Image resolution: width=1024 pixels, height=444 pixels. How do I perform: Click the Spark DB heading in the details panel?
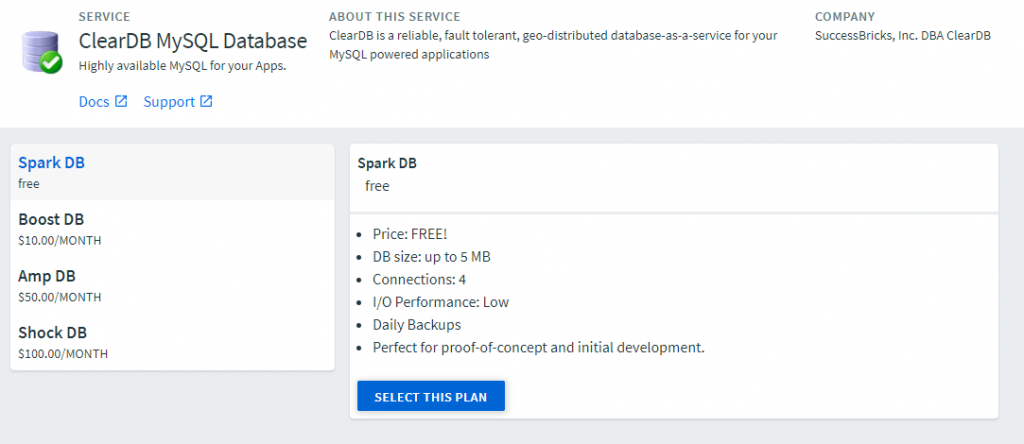click(x=387, y=163)
